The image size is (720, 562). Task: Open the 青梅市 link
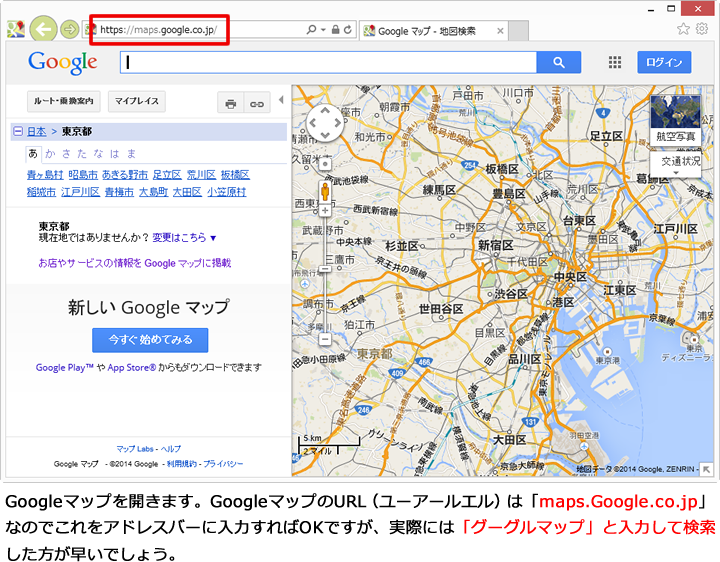coord(119,192)
